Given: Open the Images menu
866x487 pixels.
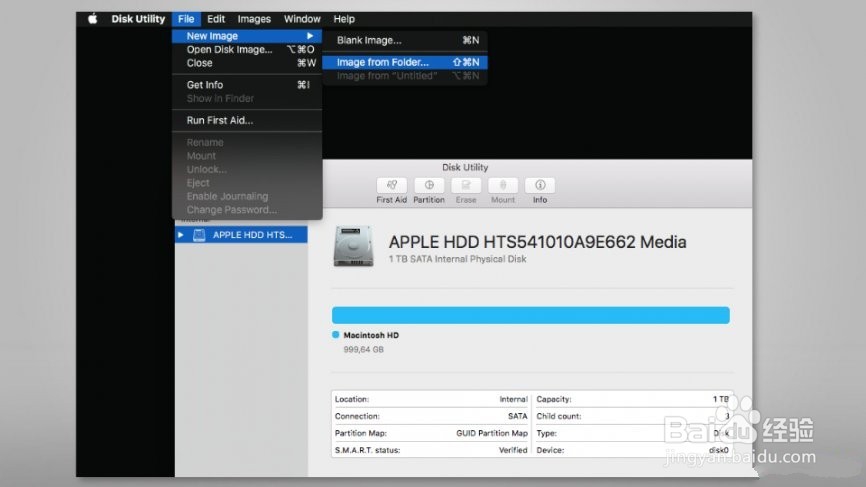Looking at the screenshot, I should coord(254,19).
